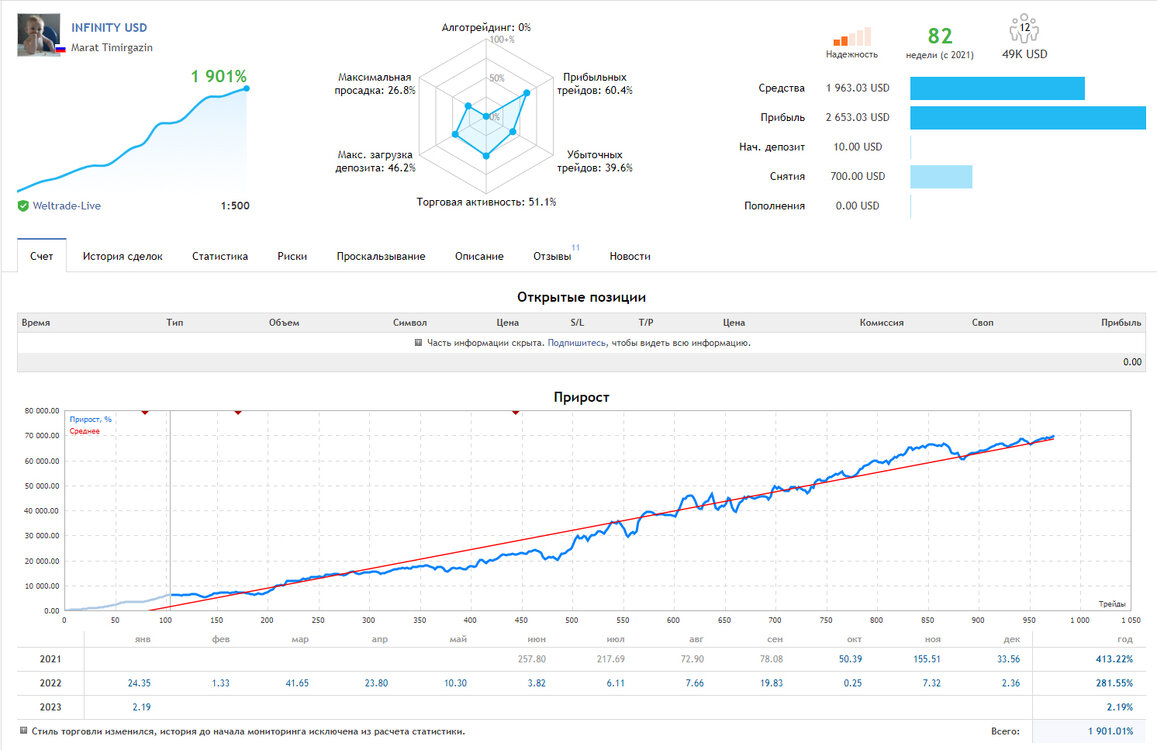The width and height of the screenshot is (1157, 750).
Task: Click the small growth chart thumbnail
Action: (x=133, y=139)
